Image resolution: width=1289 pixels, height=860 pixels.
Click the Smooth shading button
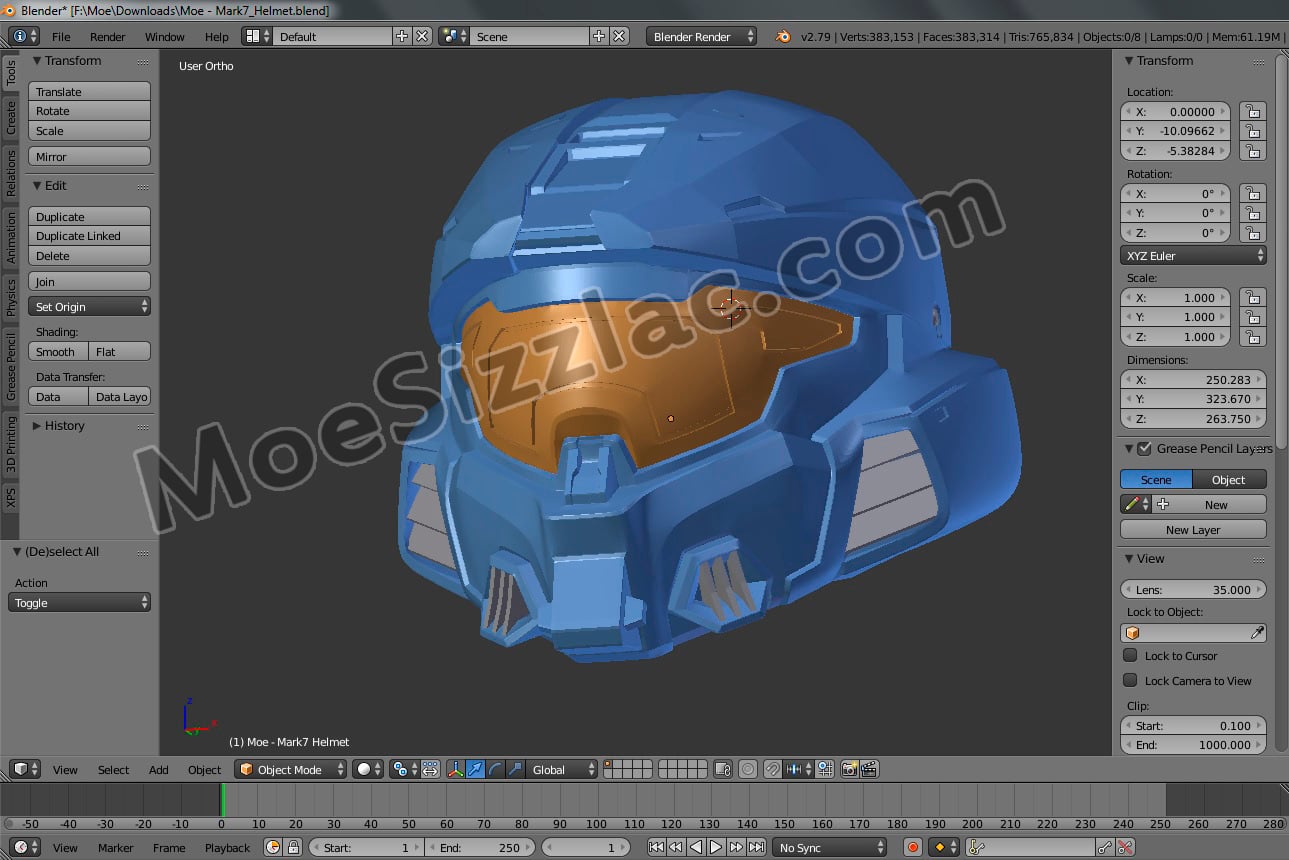(59, 351)
